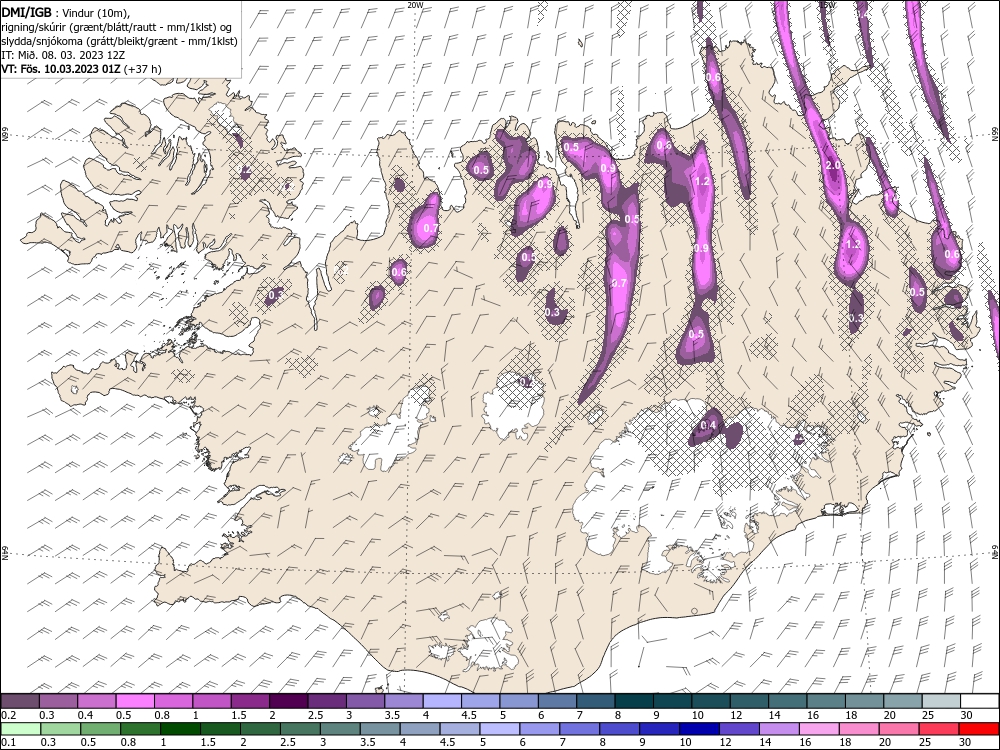Pick the 0.8 dark green rain swatch
This screenshot has width=1000, height=750.
pyautogui.click(x=140, y=729)
